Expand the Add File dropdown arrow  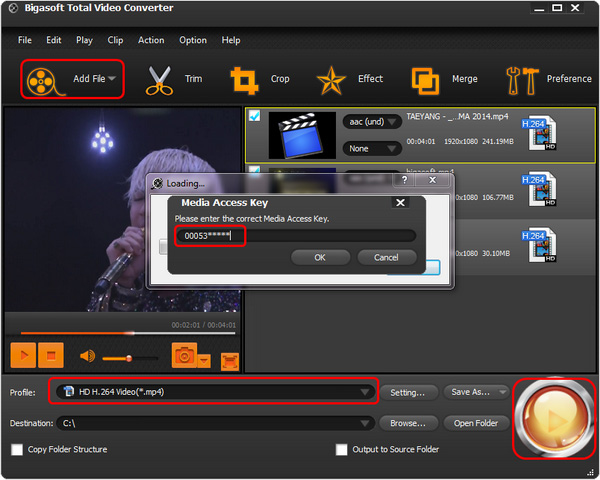coord(112,78)
